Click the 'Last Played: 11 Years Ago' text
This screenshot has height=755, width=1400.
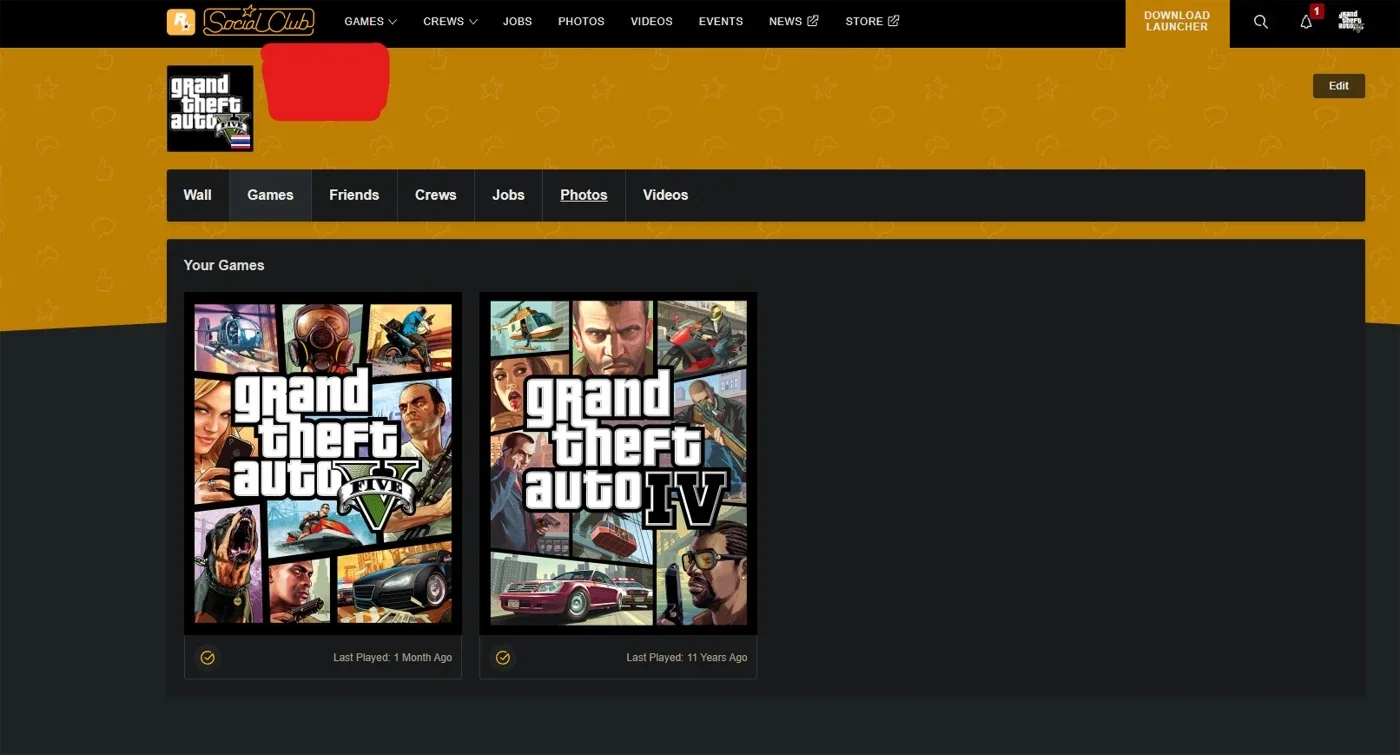(x=687, y=658)
